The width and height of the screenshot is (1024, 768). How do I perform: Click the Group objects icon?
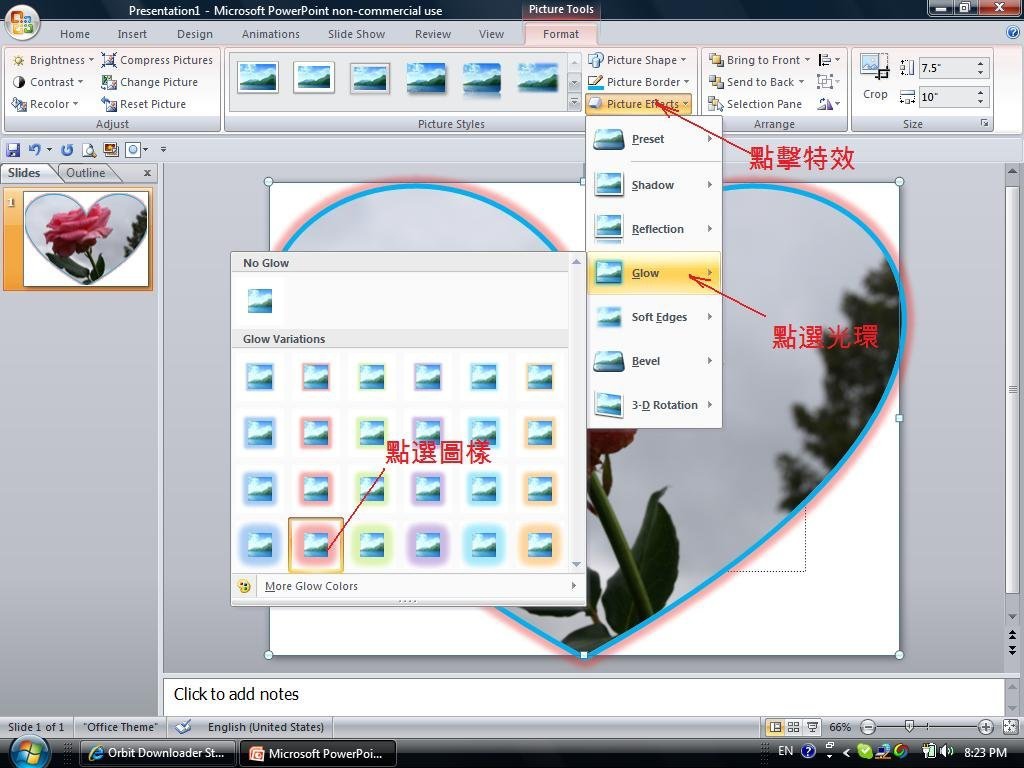point(827,82)
